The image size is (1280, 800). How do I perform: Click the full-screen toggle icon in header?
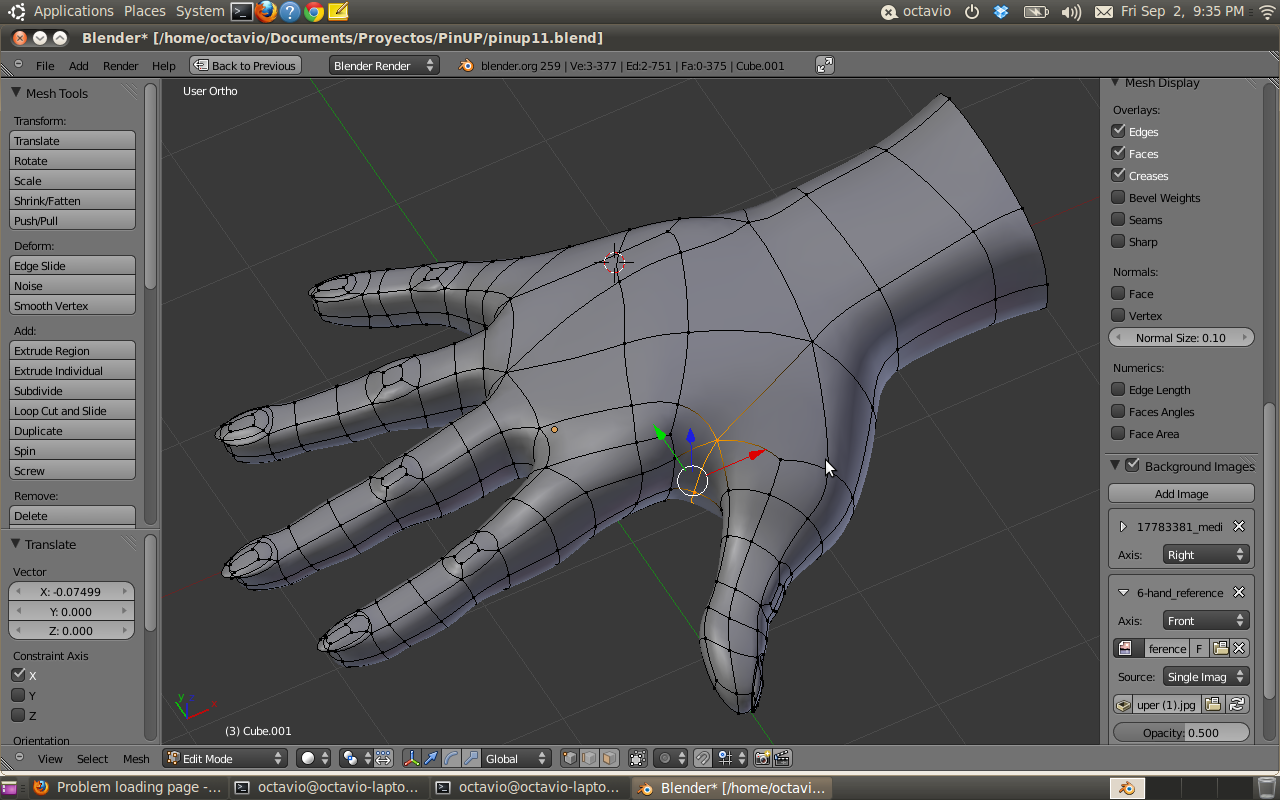pos(825,65)
